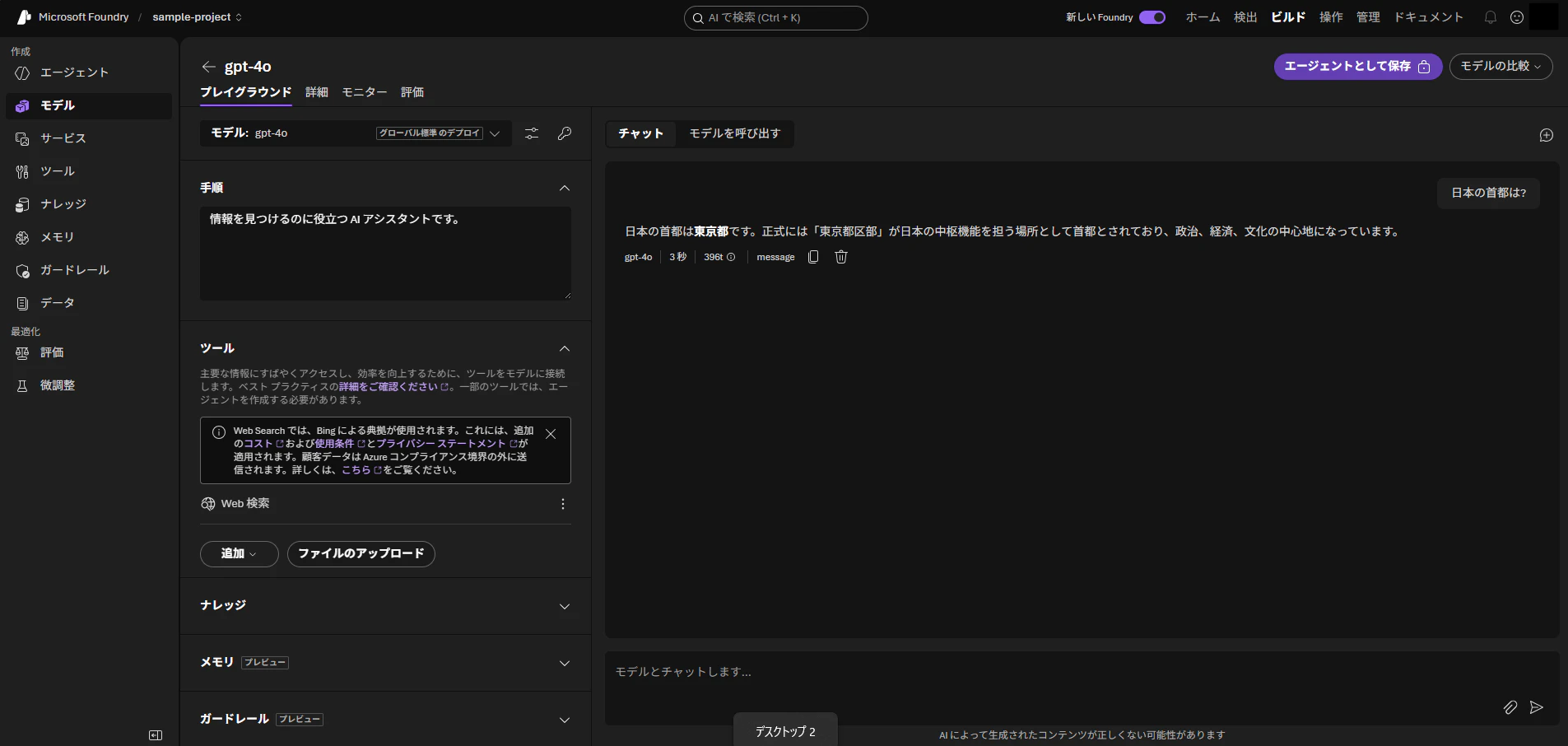Screen dimensions: 1568x746
Task: Open the 詳細をご確認ください link
Action: pyautogui.click(x=393, y=387)
